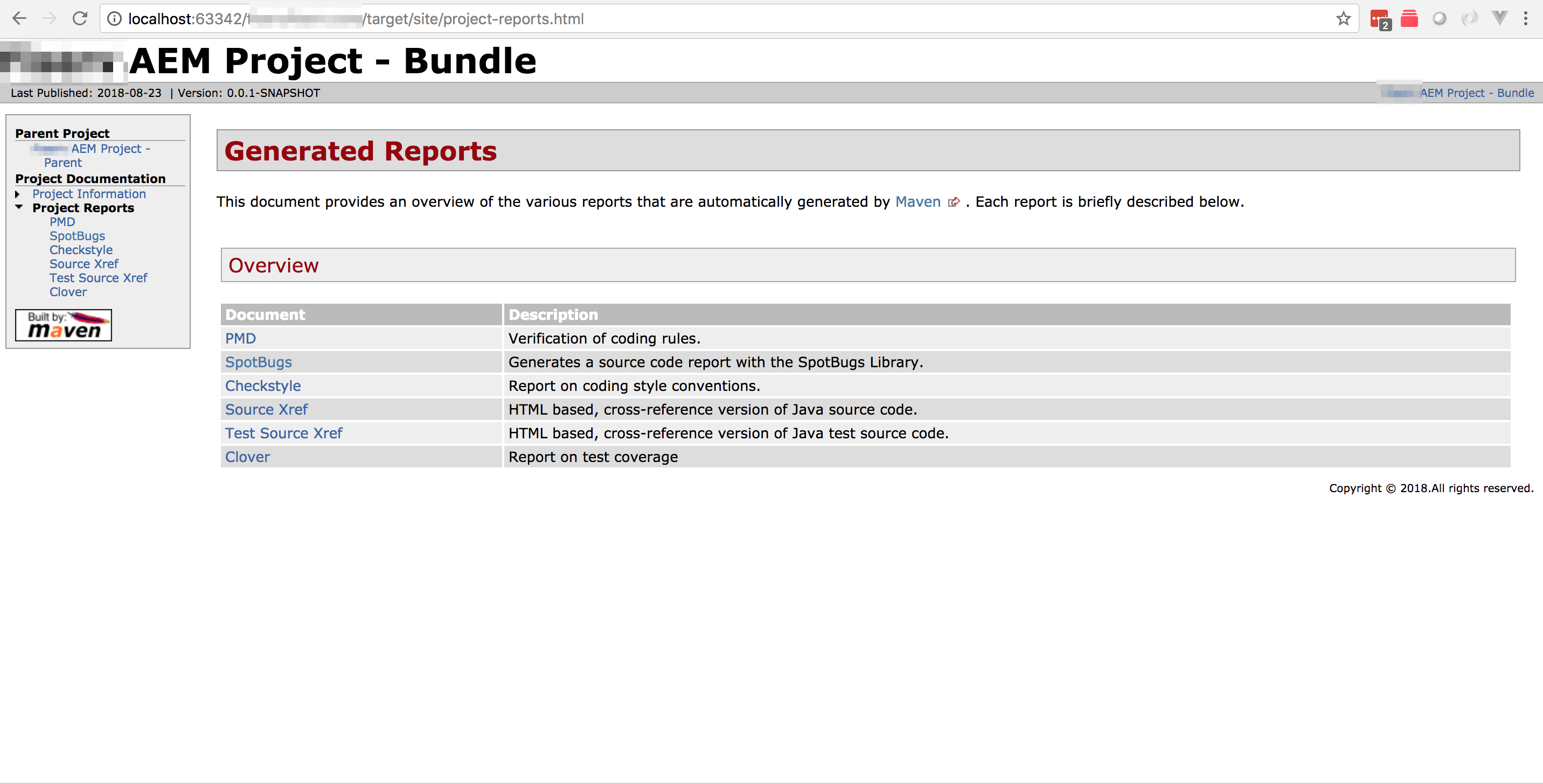Click SpotBugs Library description text
1543x784 pixels.
tap(716, 362)
